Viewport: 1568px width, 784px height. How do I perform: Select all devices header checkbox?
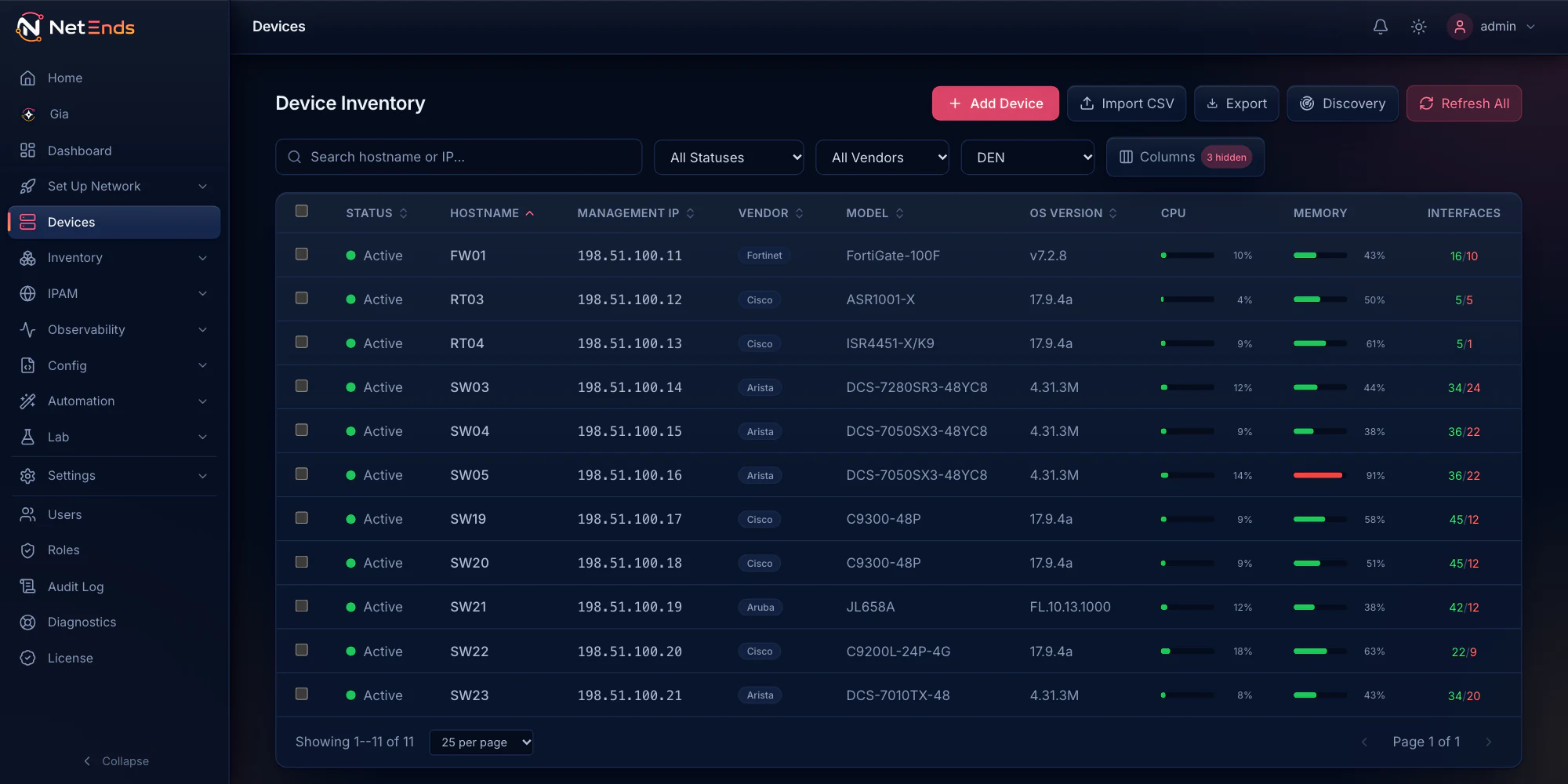point(302,211)
